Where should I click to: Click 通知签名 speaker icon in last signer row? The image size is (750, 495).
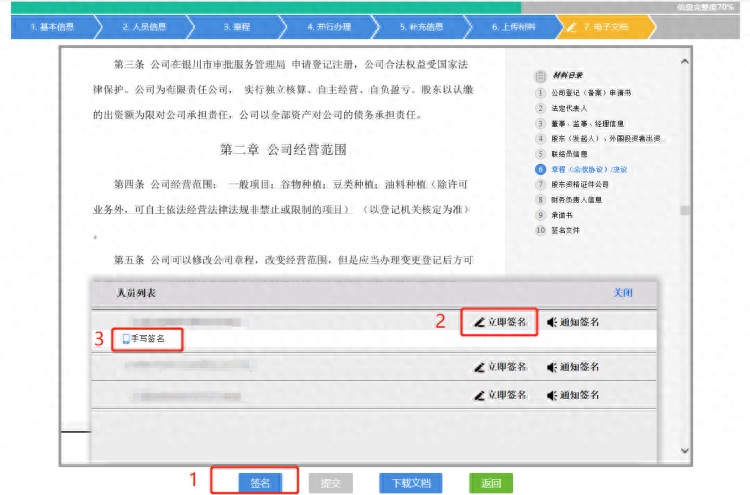point(552,395)
